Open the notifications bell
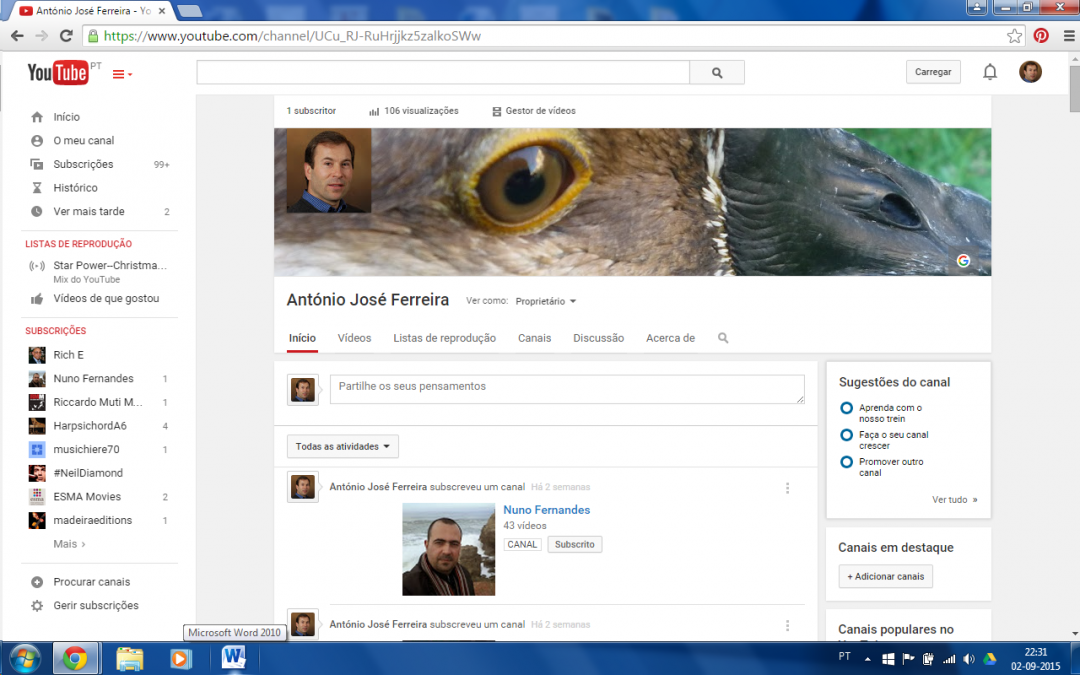 [x=990, y=72]
